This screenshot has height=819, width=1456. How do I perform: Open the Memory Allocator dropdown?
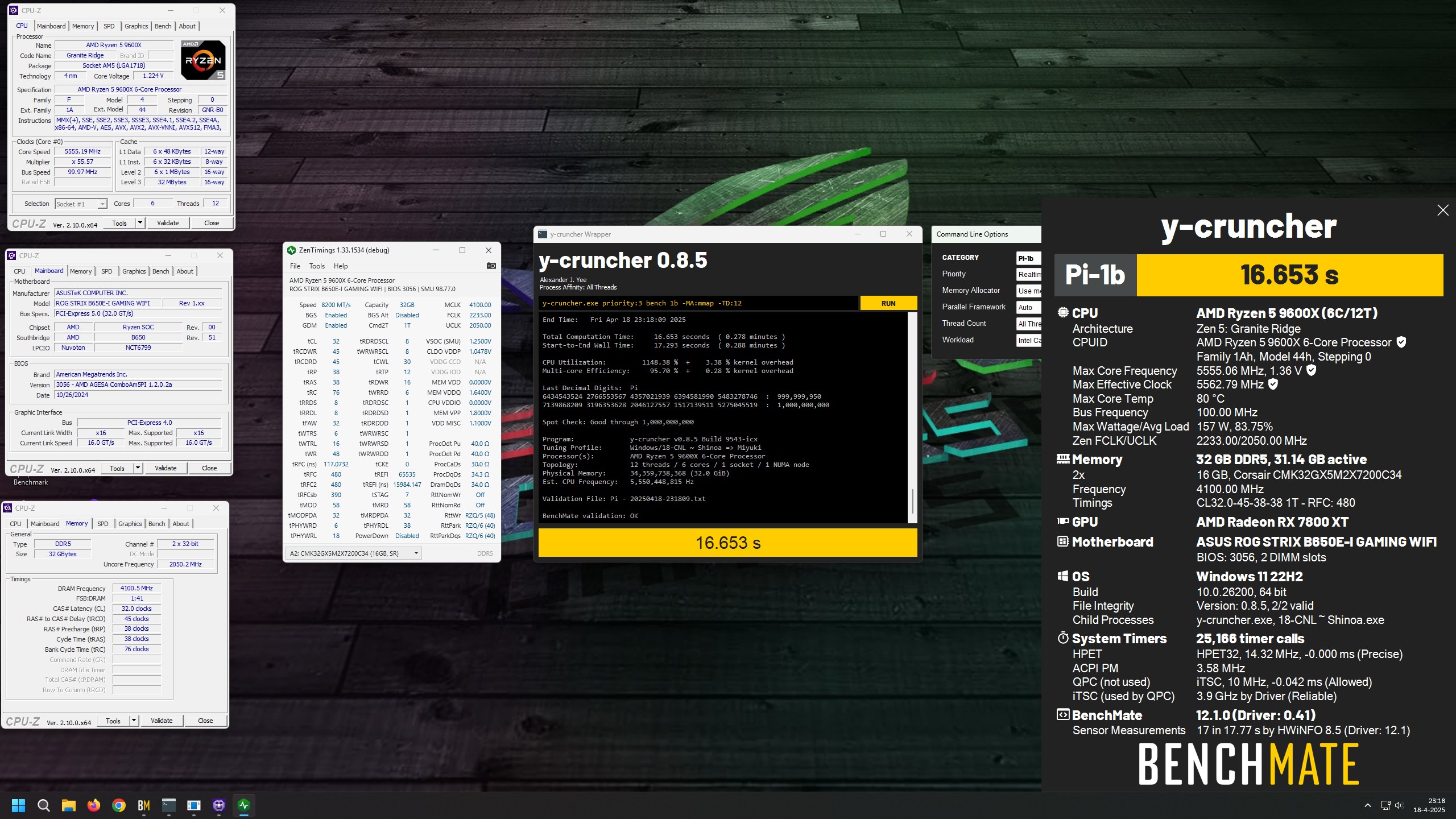tap(1029, 291)
